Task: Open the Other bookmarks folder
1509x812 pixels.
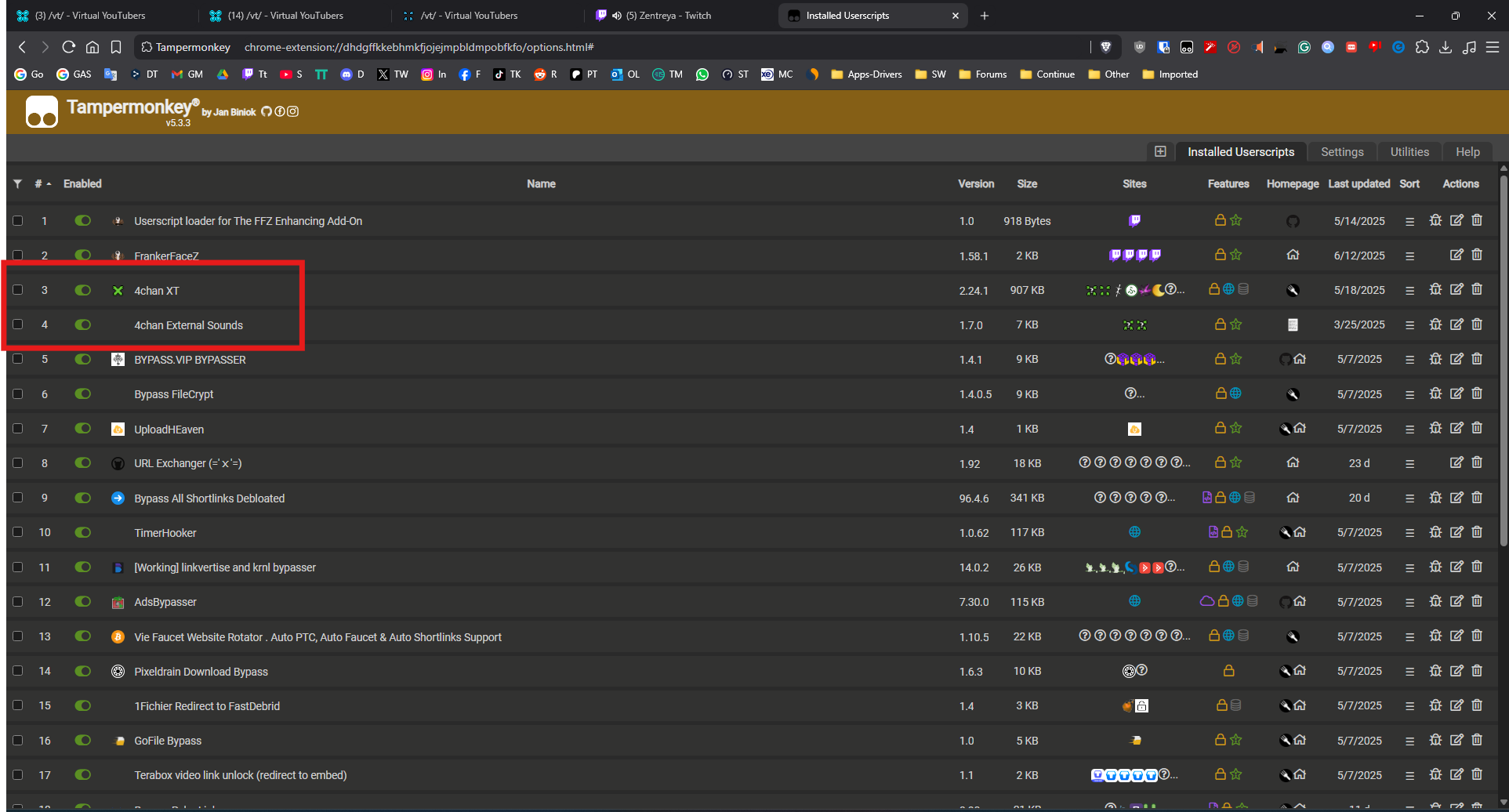Action: click(x=1108, y=74)
